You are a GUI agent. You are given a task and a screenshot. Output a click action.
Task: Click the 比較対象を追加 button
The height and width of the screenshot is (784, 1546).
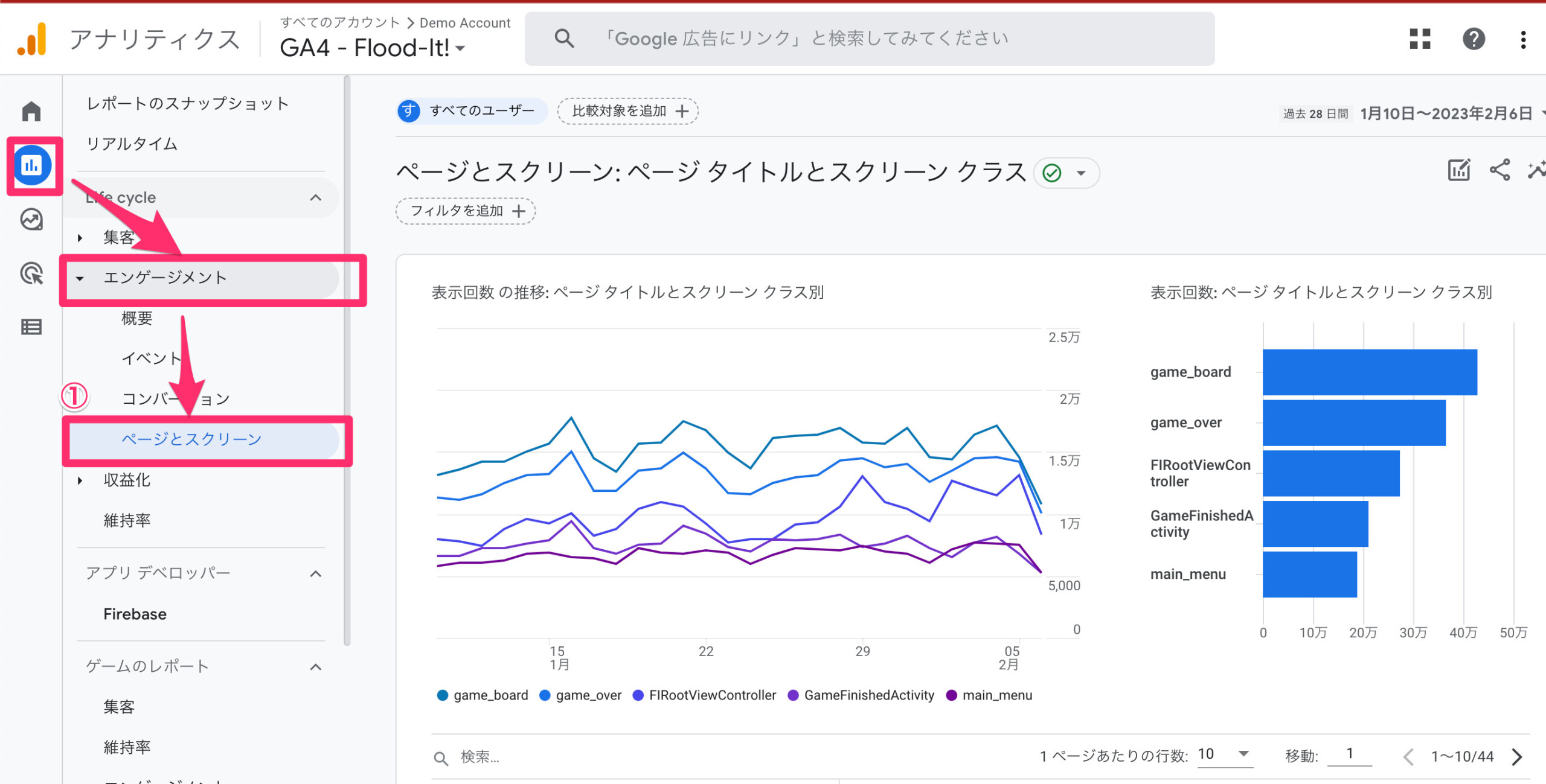coord(628,112)
